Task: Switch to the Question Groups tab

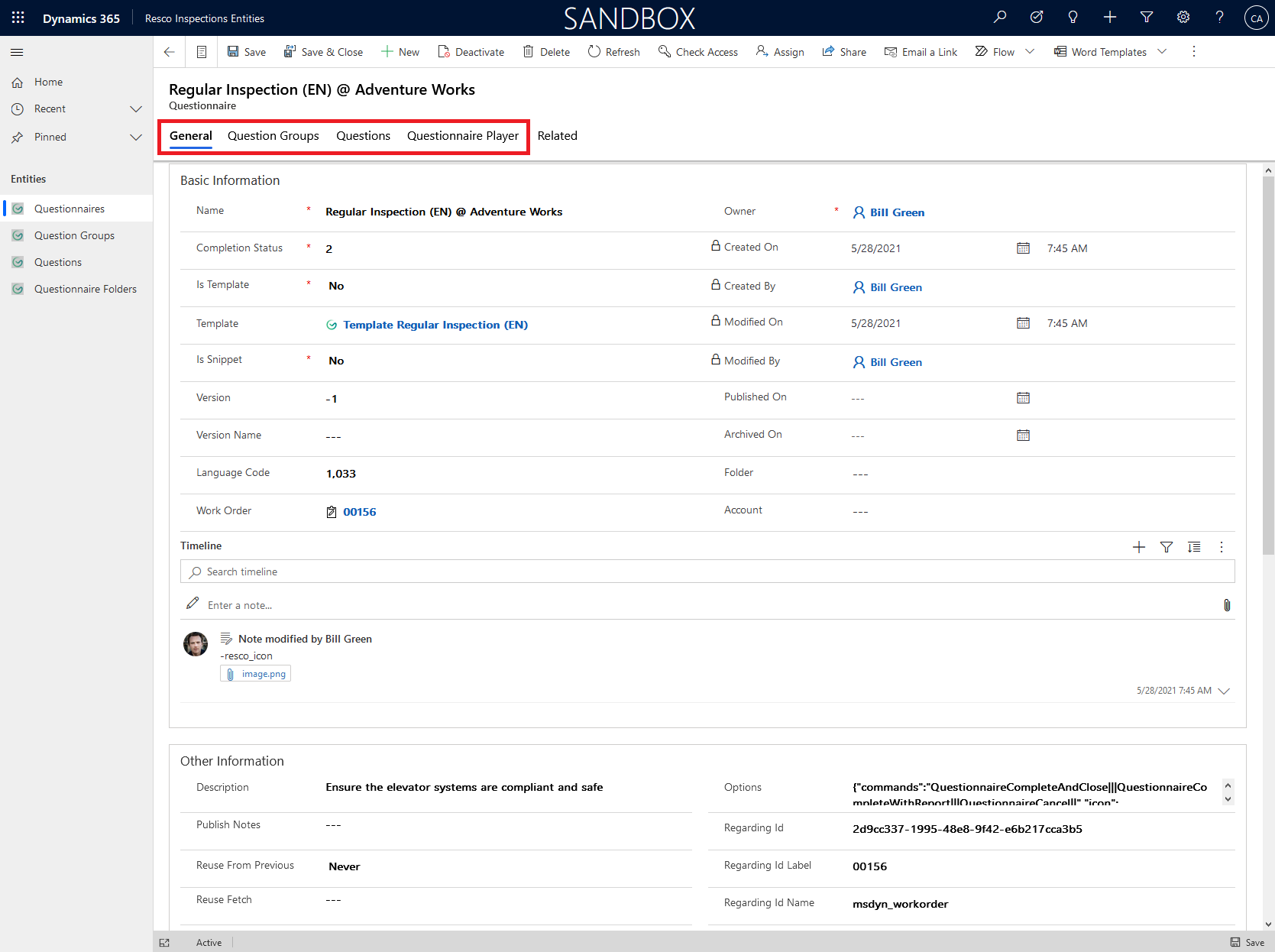Action: pos(273,136)
